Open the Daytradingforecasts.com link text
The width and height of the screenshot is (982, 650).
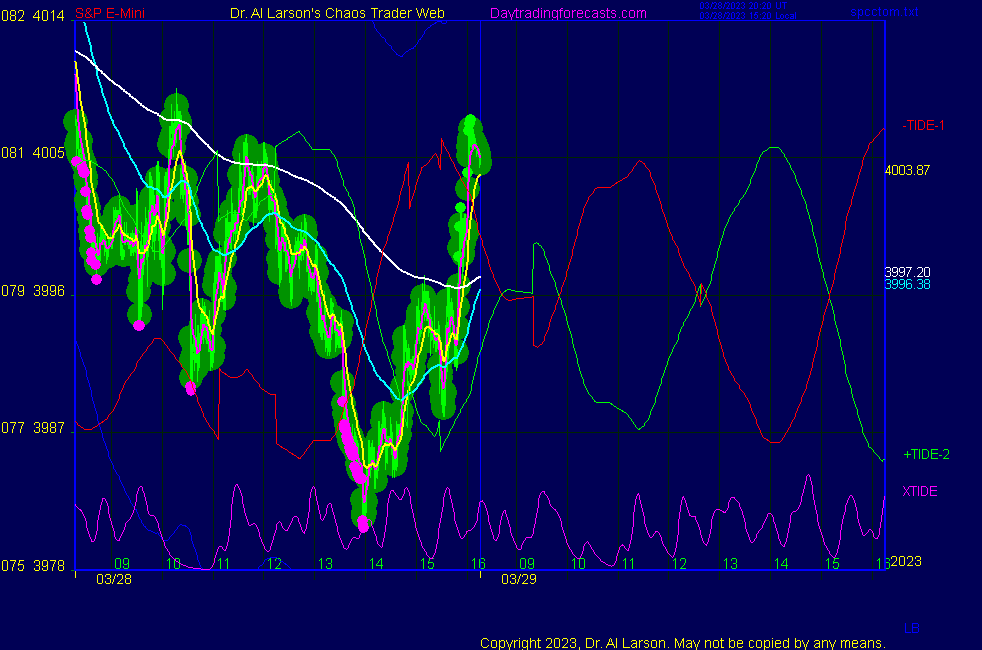(x=568, y=13)
